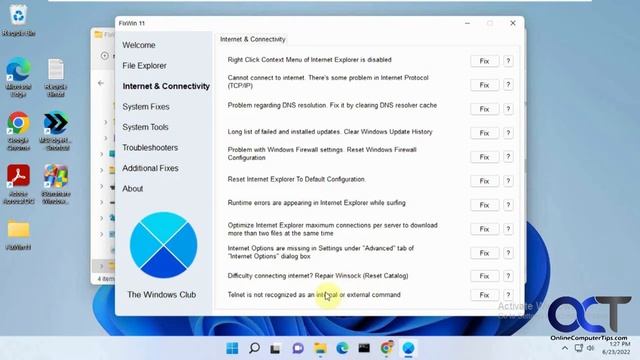
Task: Click back arrow in File Explorer window
Action: (101, 83)
